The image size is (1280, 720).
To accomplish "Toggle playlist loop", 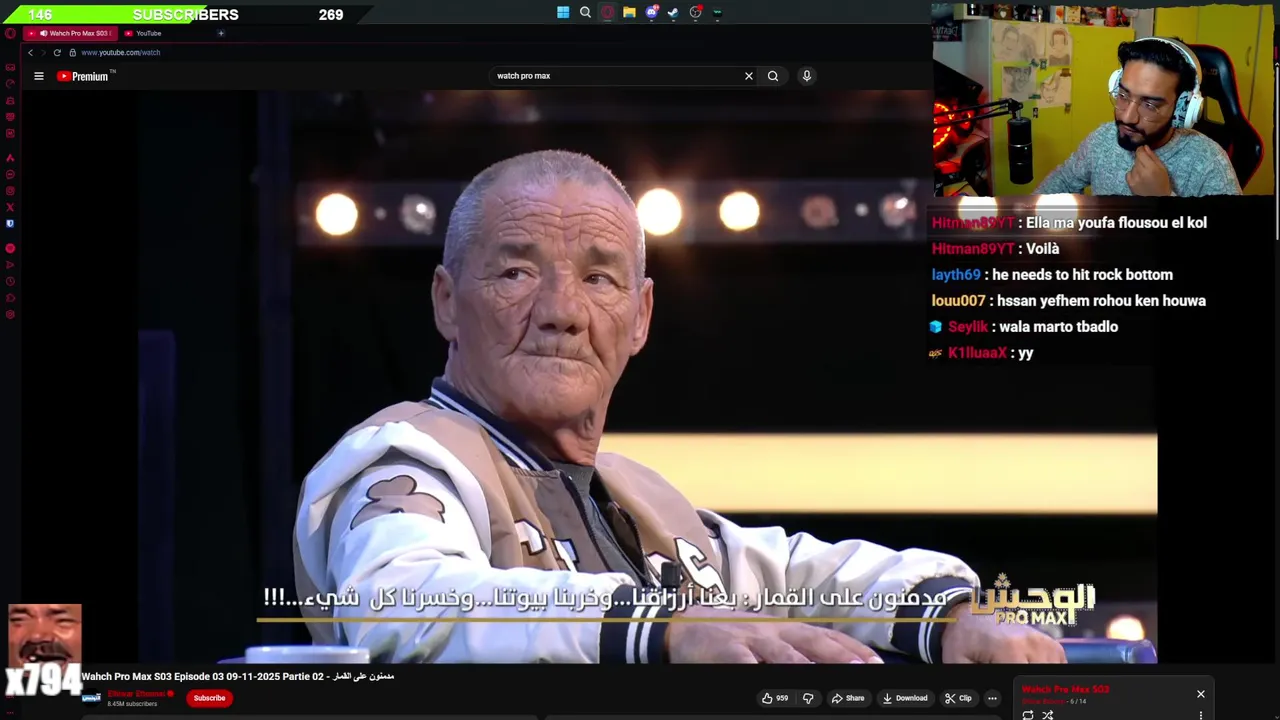I will 1028,715.
